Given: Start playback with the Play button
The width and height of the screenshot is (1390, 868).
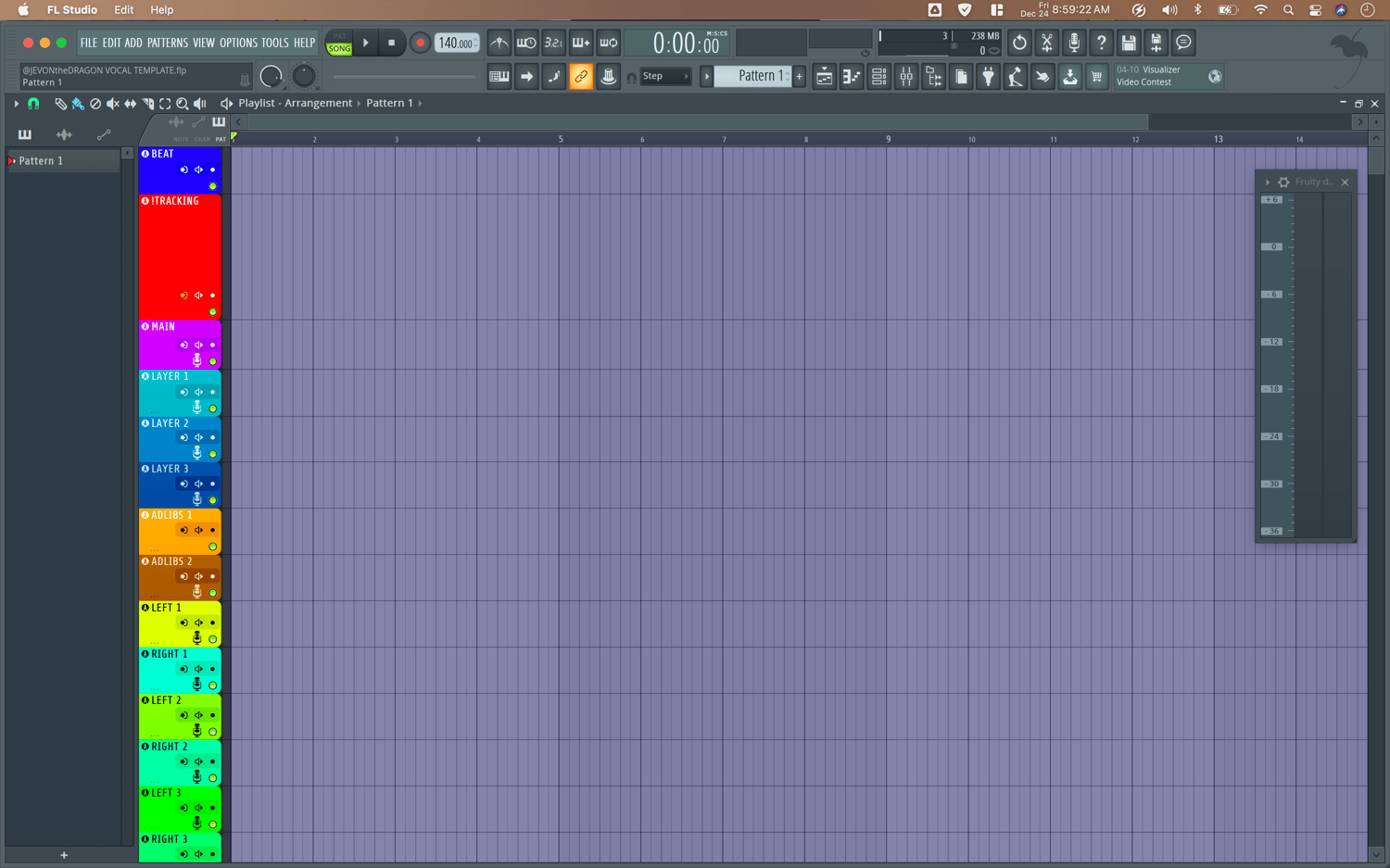Looking at the screenshot, I should (366, 43).
